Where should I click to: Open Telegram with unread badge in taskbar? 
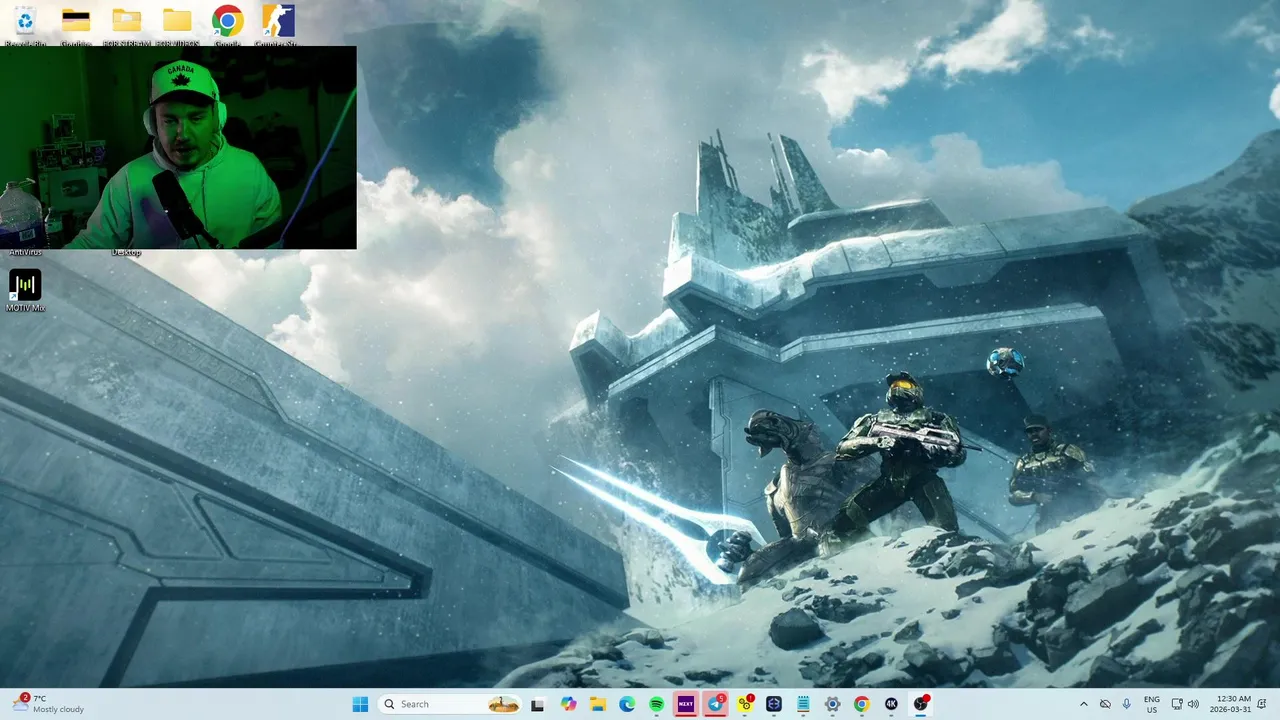[716, 704]
